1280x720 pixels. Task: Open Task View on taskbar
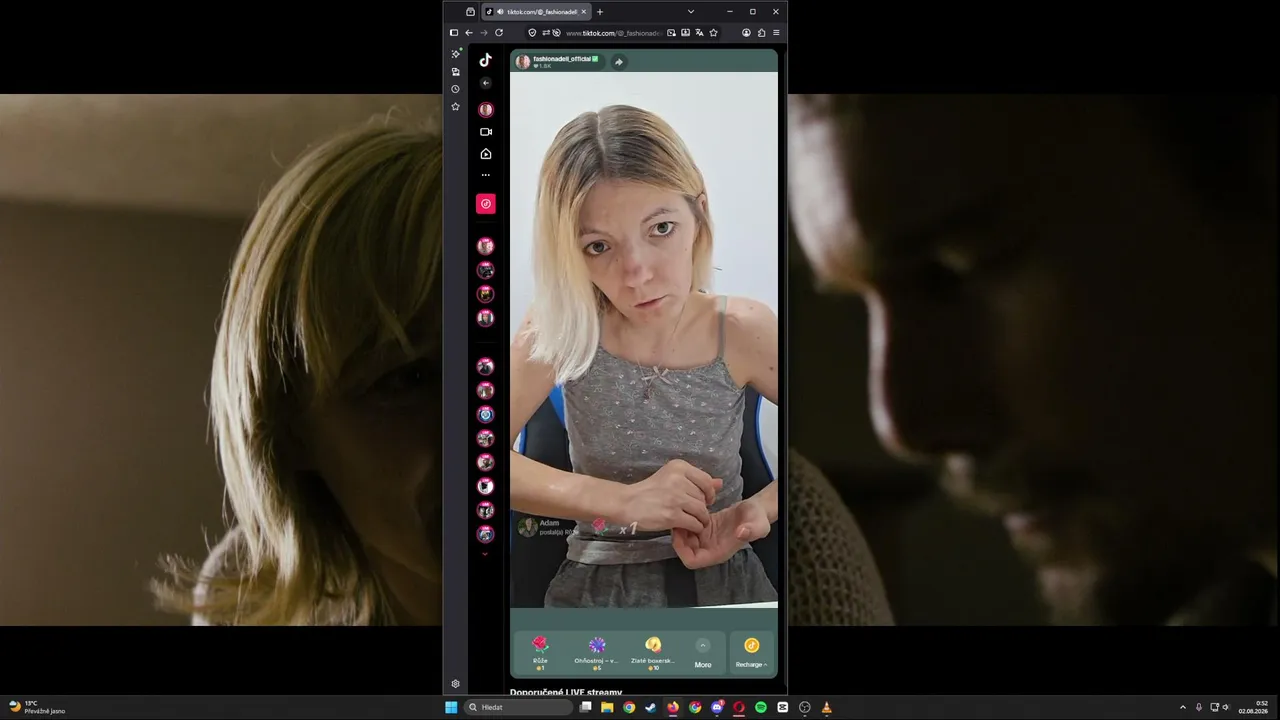pyautogui.click(x=586, y=707)
